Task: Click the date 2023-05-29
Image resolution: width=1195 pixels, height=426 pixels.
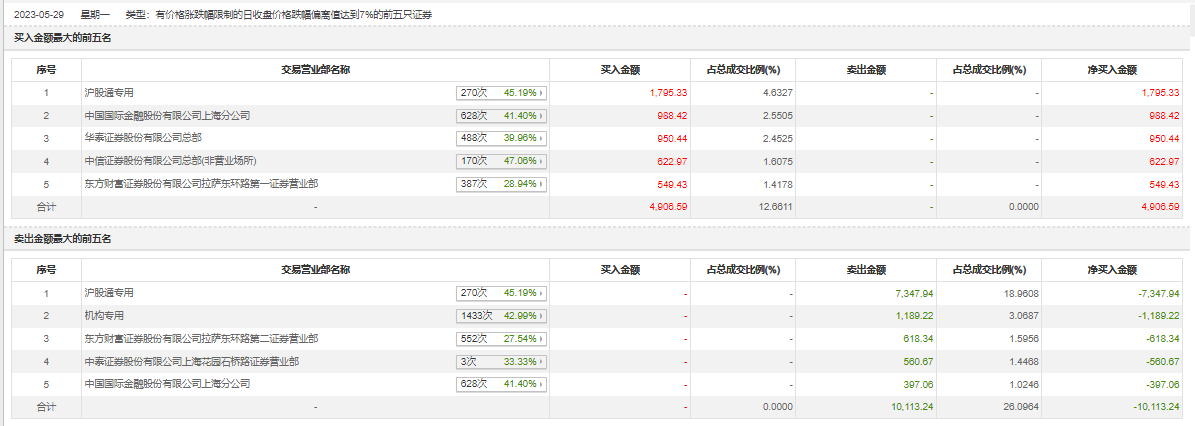Action: click(x=37, y=14)
